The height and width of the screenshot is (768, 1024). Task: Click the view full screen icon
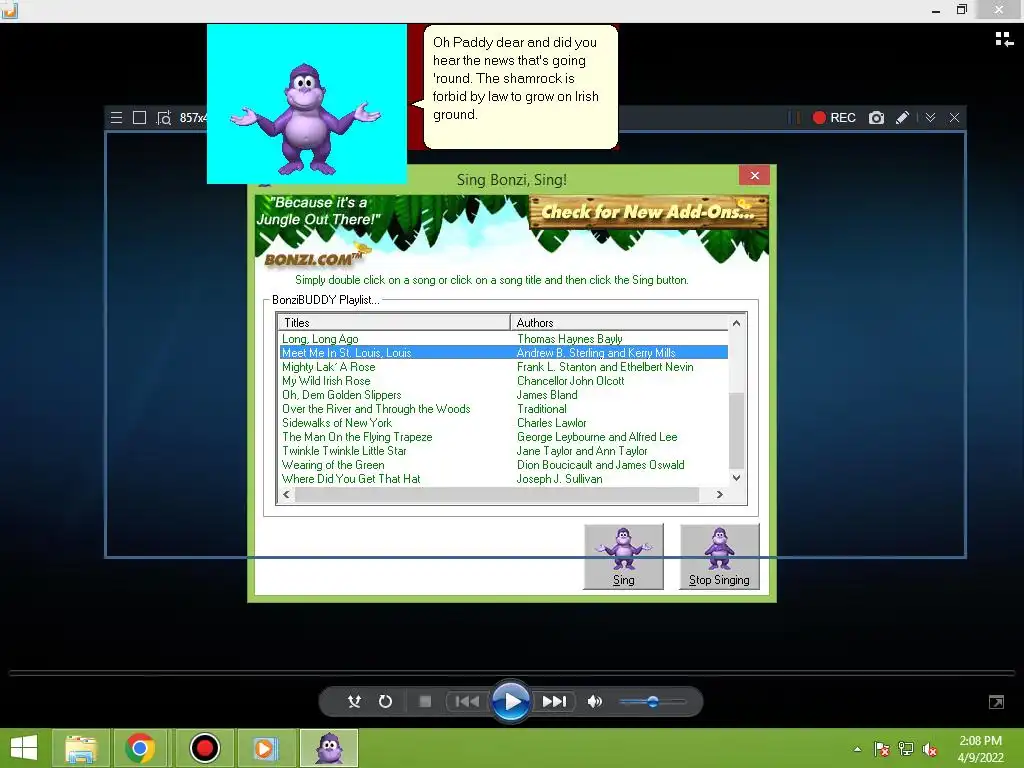coord(997,702)
